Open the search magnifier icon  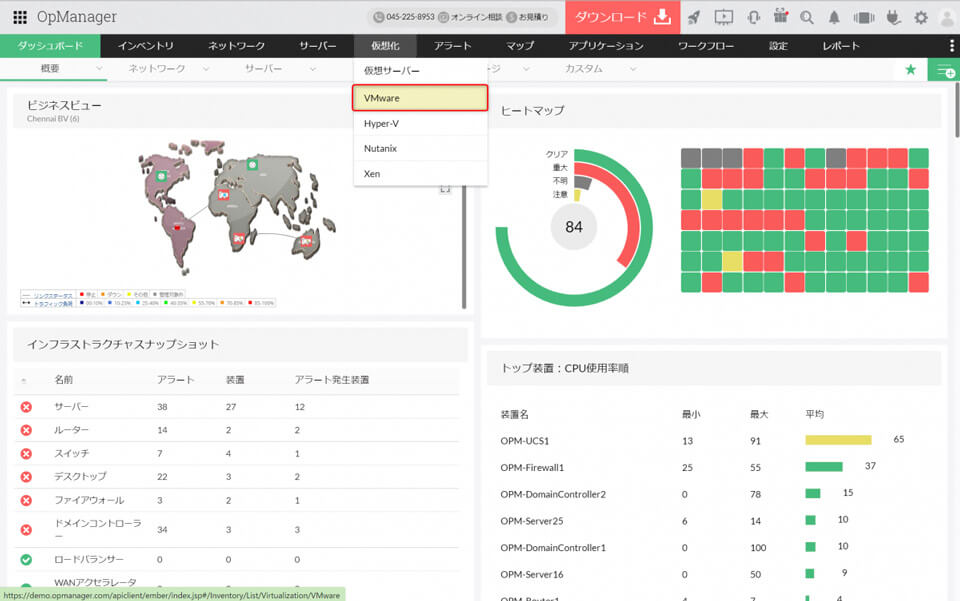[x=807, y=17]
